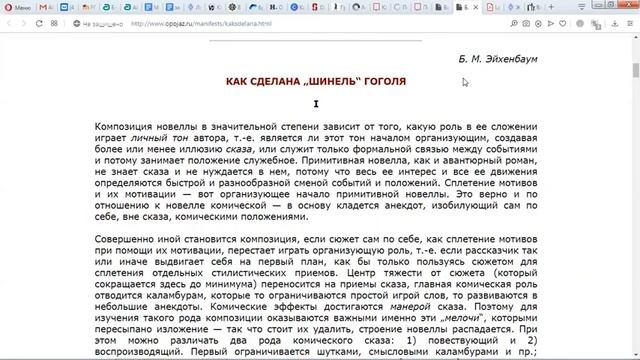The height and width of the screenshot is (360, 640).
Task: Click the circular player icon in toolbar
Action: [538, 24]
